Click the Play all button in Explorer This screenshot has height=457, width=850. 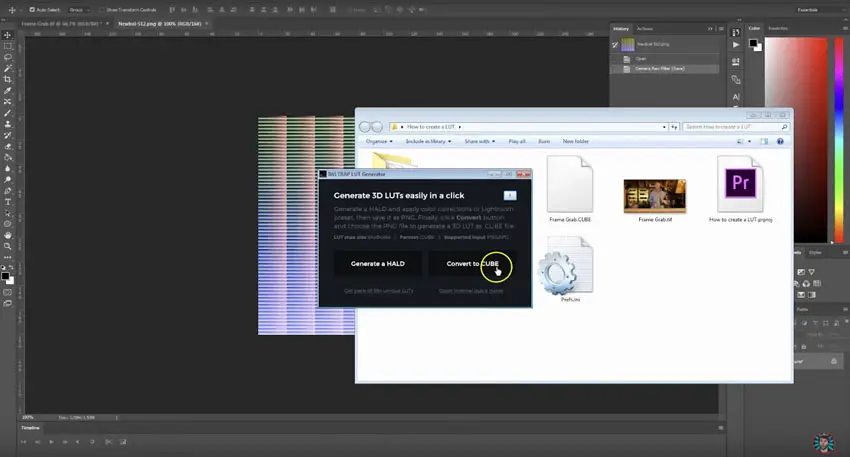(x=517, y=141)
